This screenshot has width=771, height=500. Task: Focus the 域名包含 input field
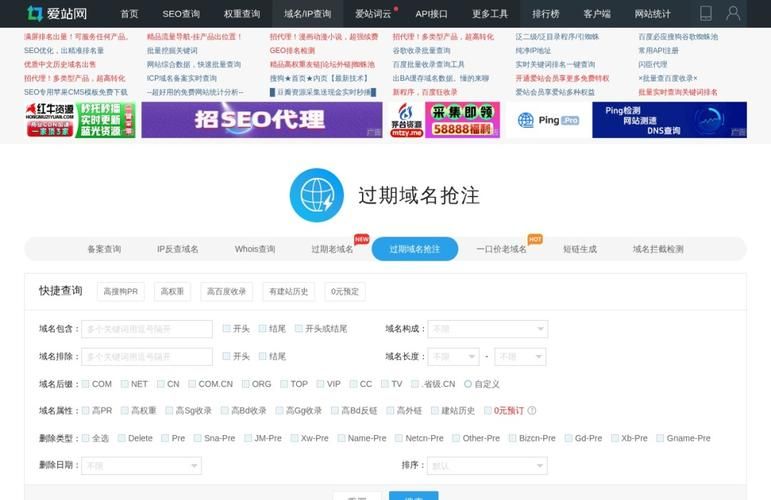coord(147,329)
